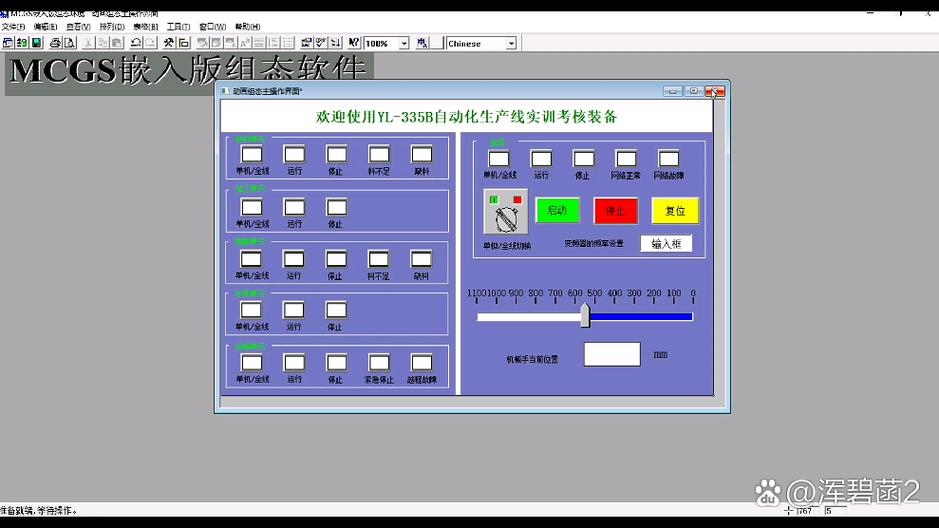Minimize the 动画组态 inner window
Screen dimensions: 939x528
tap(673, 91)
